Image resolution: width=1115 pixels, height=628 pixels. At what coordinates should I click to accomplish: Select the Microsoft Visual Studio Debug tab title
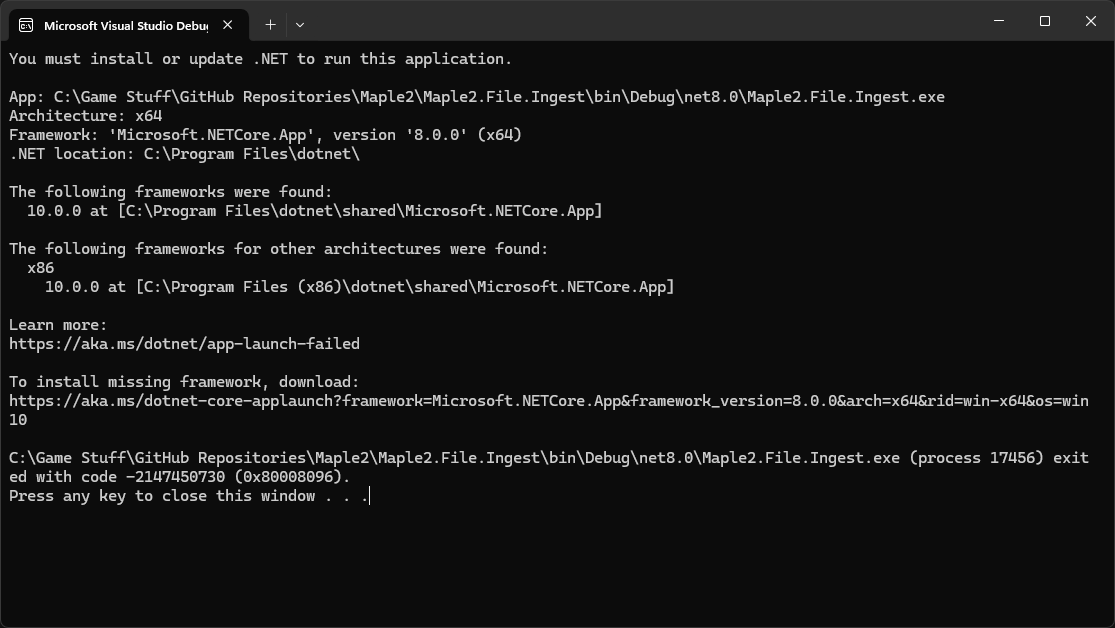coord(126,25)
